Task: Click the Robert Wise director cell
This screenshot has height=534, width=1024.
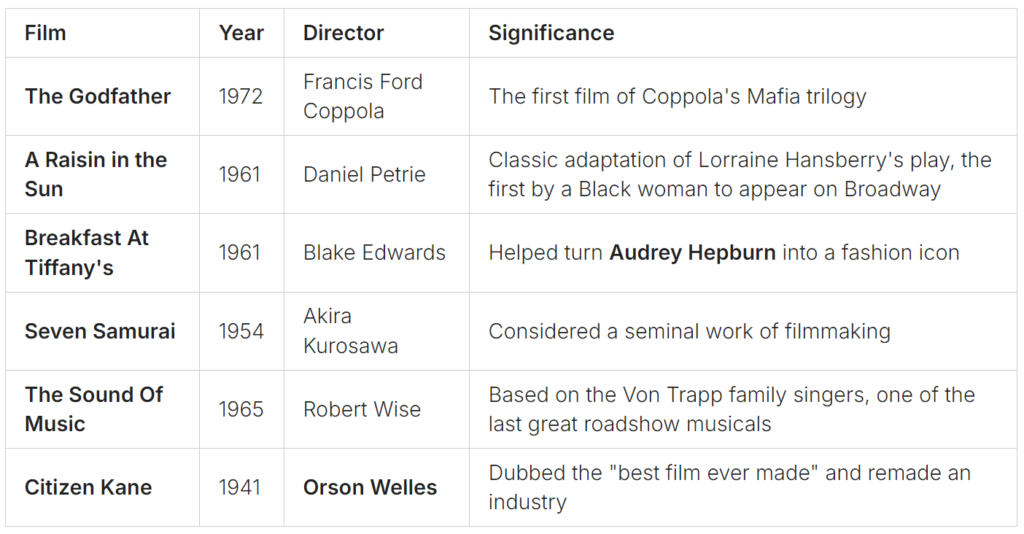Action: (x=362, y=409)
